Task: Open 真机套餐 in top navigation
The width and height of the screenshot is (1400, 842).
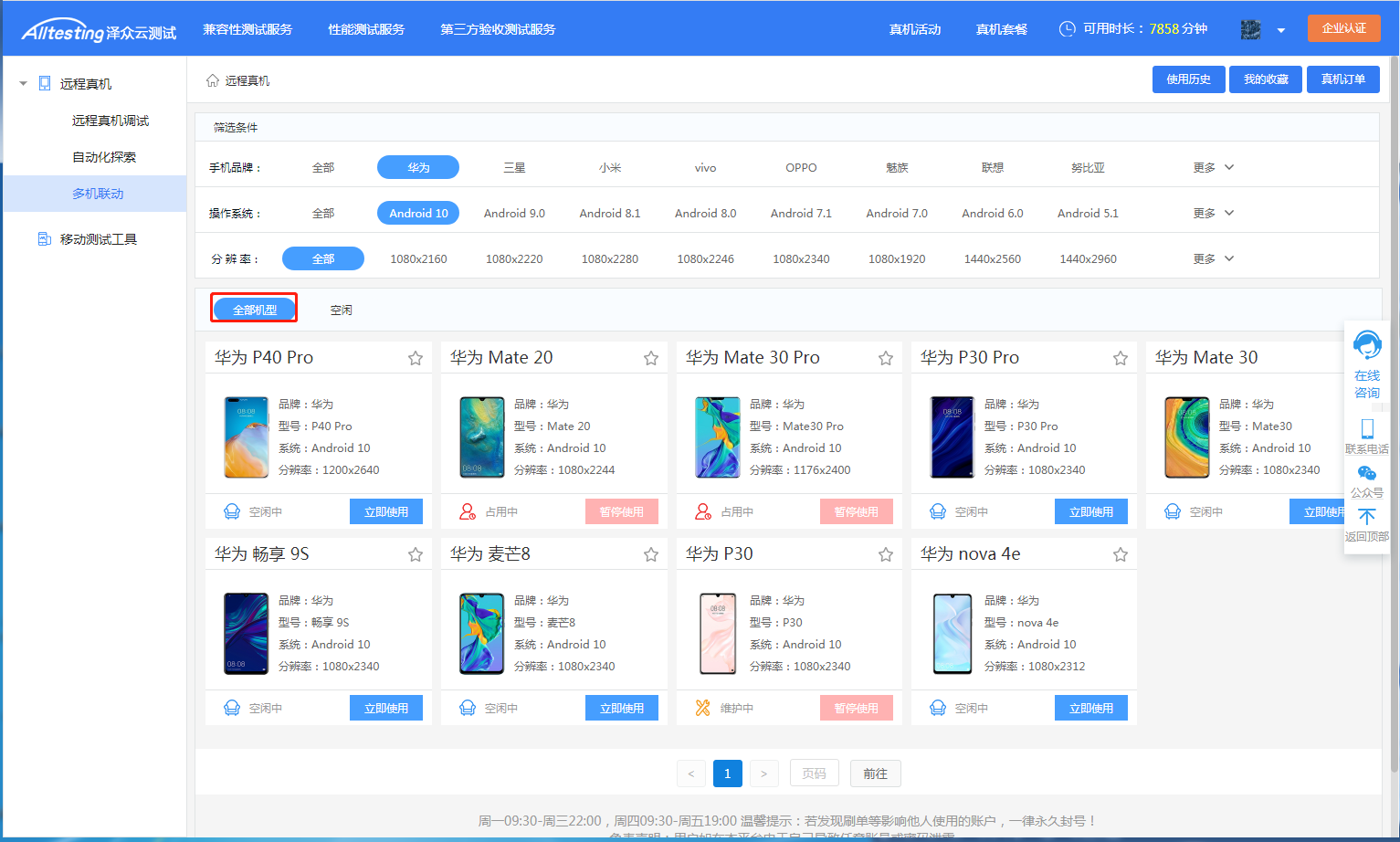Action: coord(1002,29)
